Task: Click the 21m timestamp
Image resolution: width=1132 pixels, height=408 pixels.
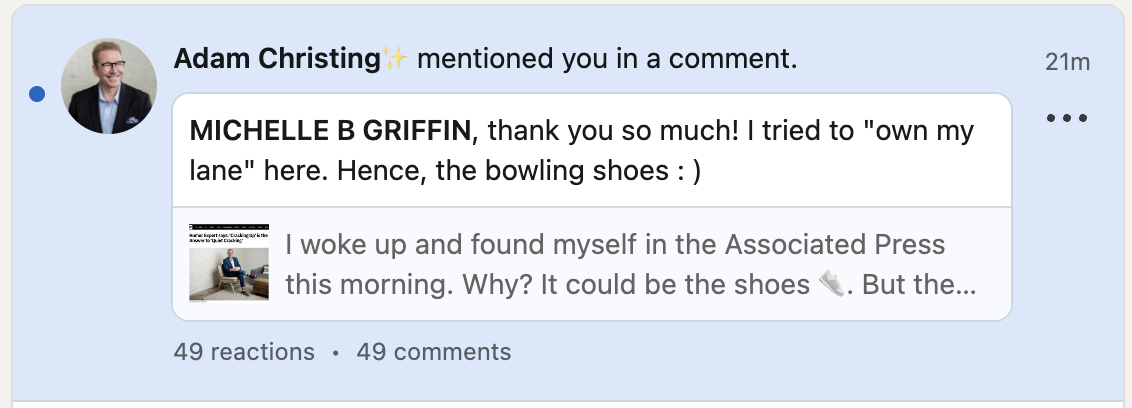Action: [1066, 62]
